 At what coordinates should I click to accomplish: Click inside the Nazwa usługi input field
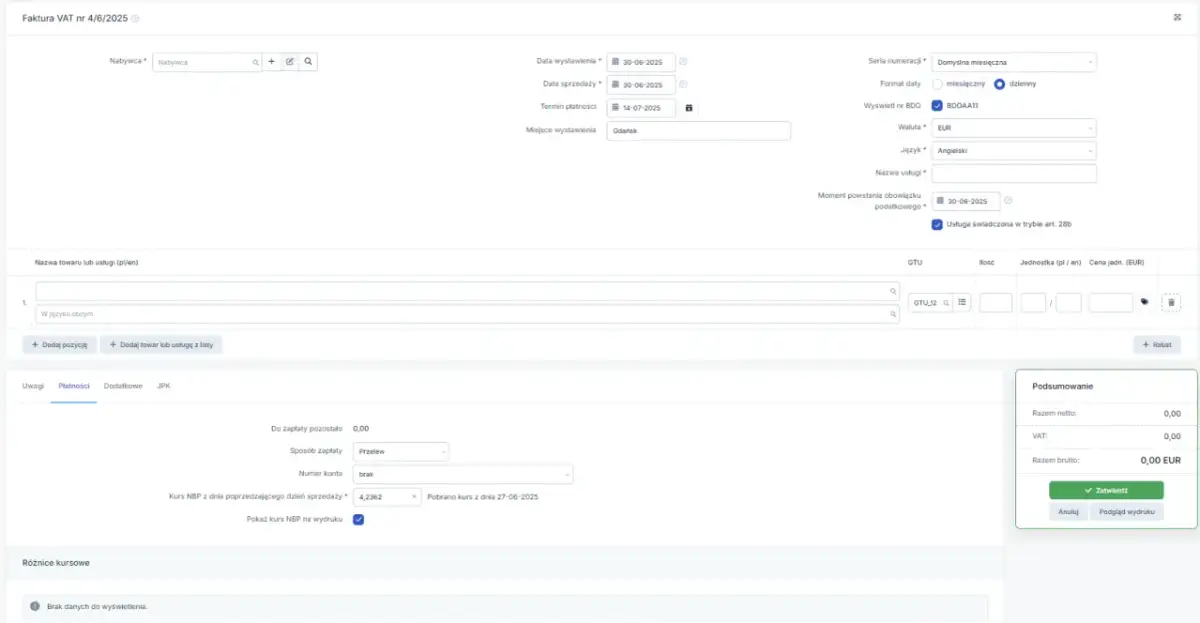1013,172
